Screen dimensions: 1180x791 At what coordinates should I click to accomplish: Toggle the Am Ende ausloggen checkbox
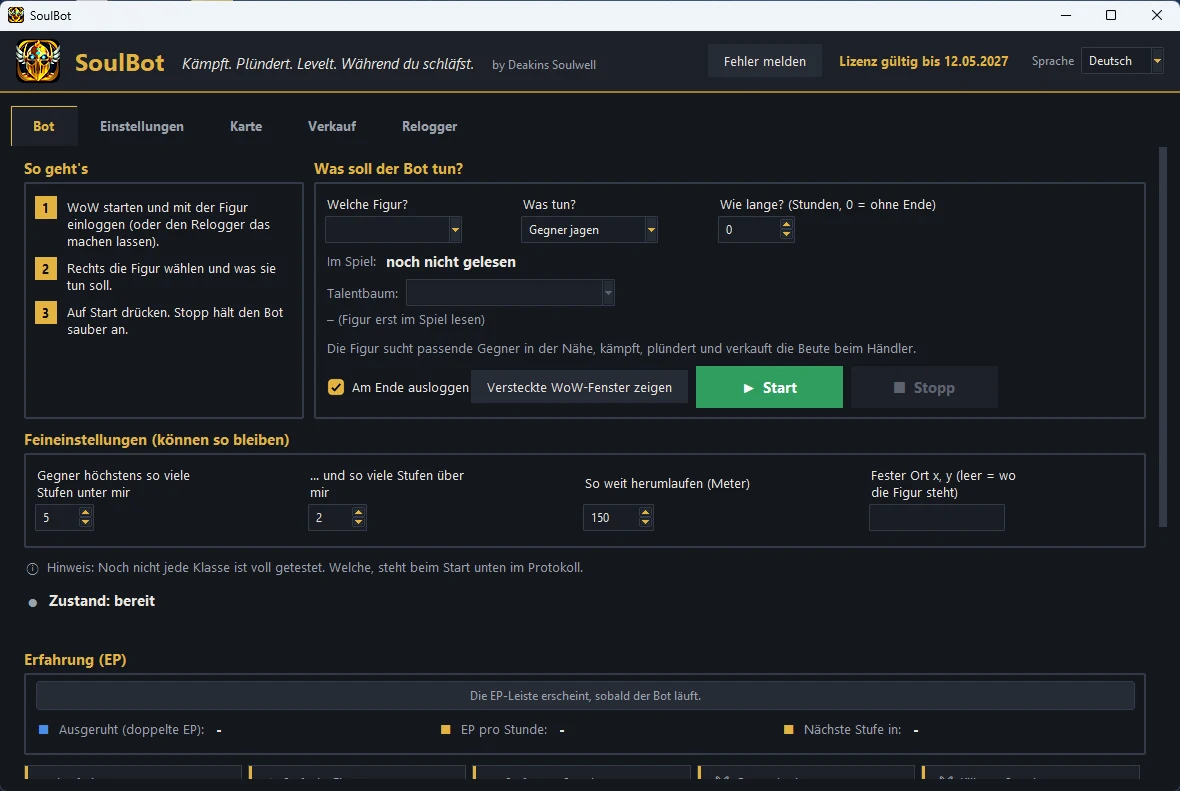[336, 388]
